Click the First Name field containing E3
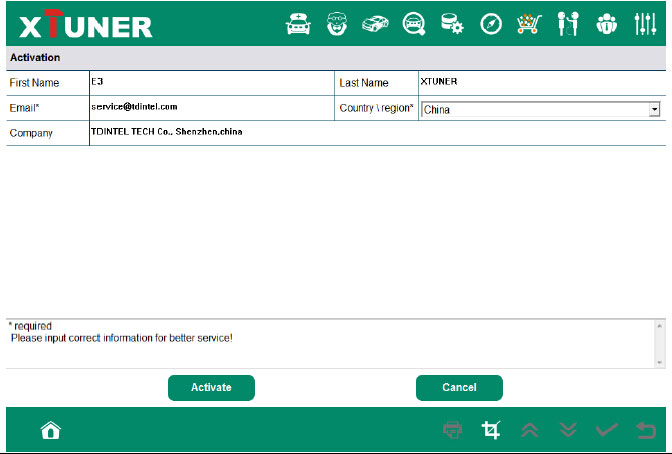672x454 pixels. click(x=212, y=83)
